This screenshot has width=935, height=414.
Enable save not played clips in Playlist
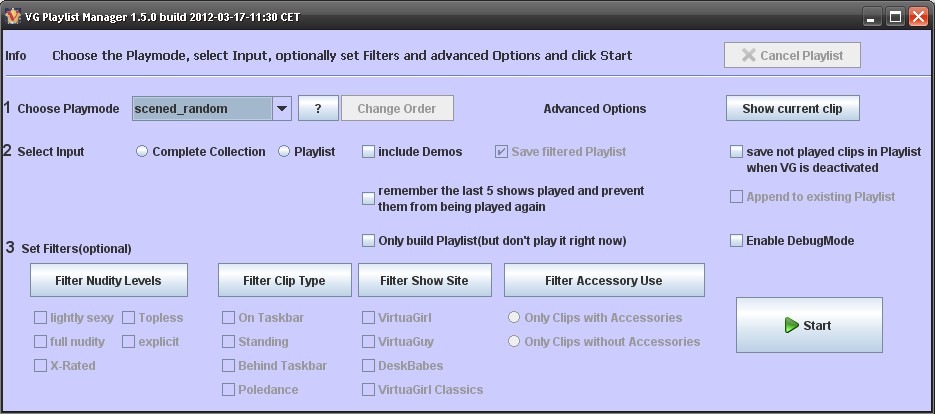coord(737,152)
